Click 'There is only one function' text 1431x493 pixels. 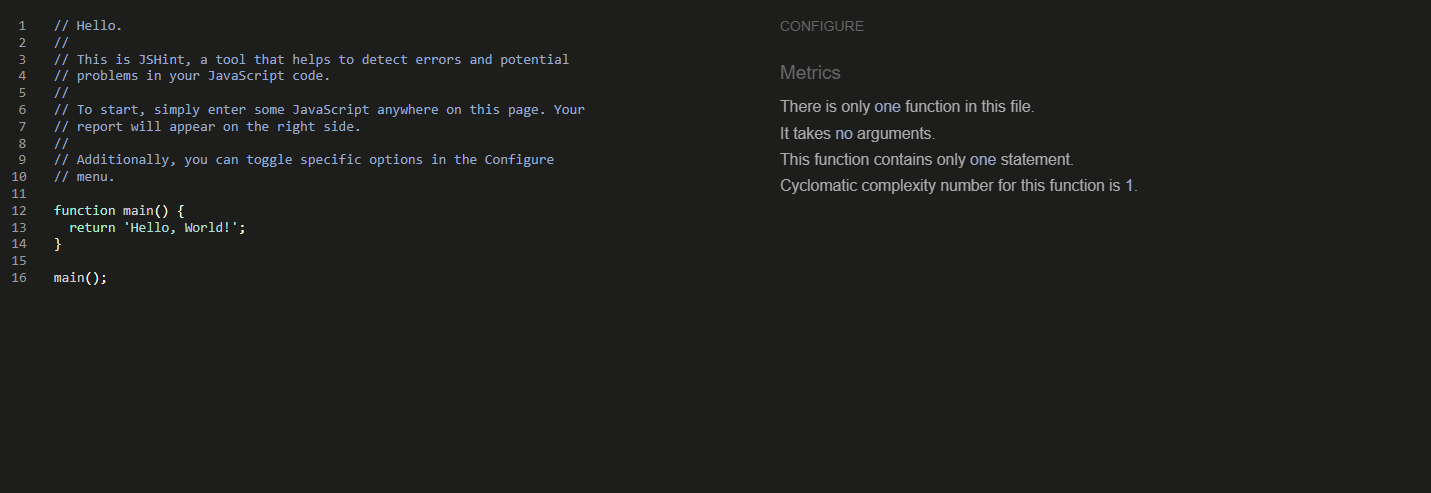pos(906,107)
